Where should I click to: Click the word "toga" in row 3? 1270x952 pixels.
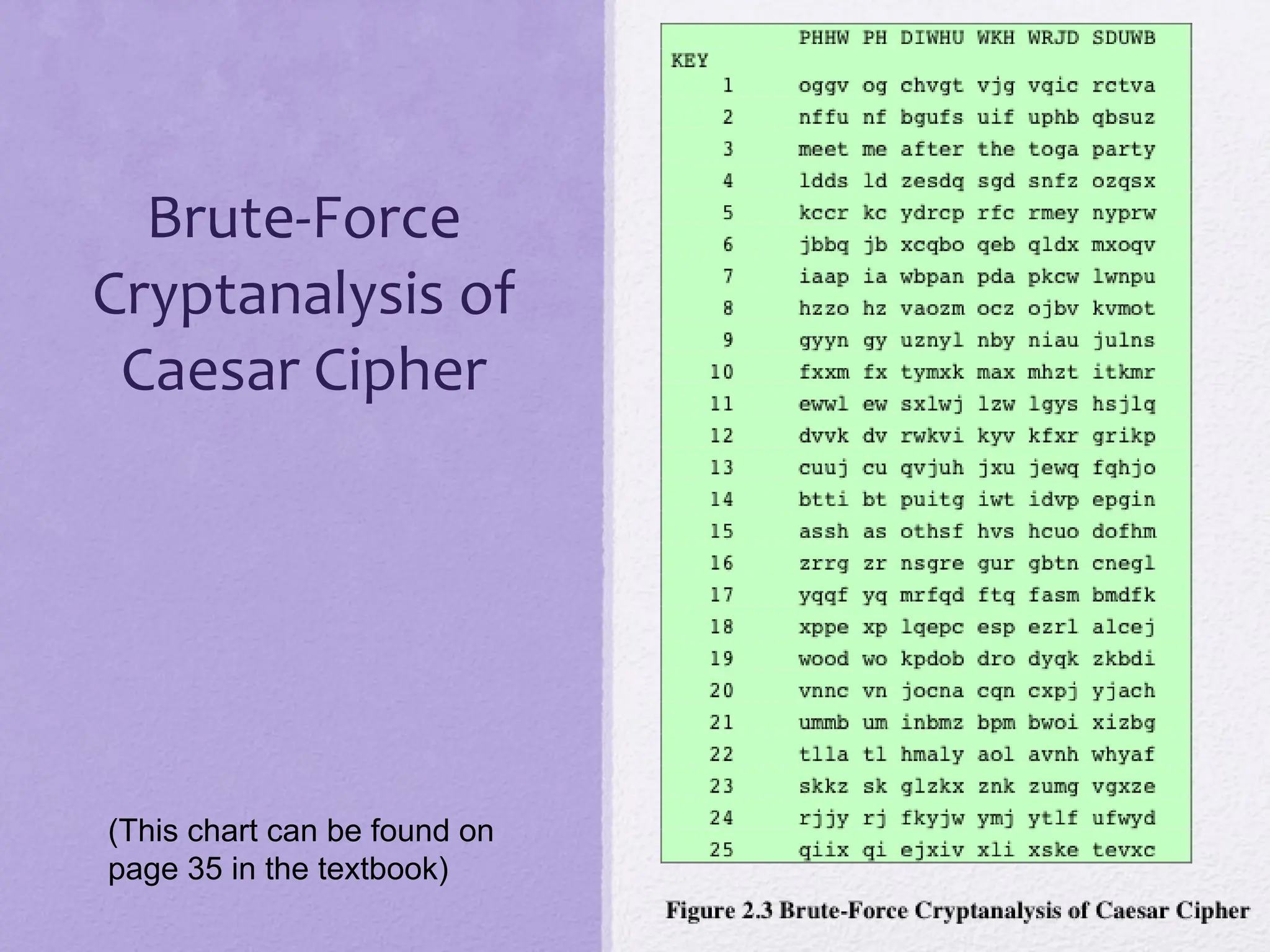coord(1054,150)
